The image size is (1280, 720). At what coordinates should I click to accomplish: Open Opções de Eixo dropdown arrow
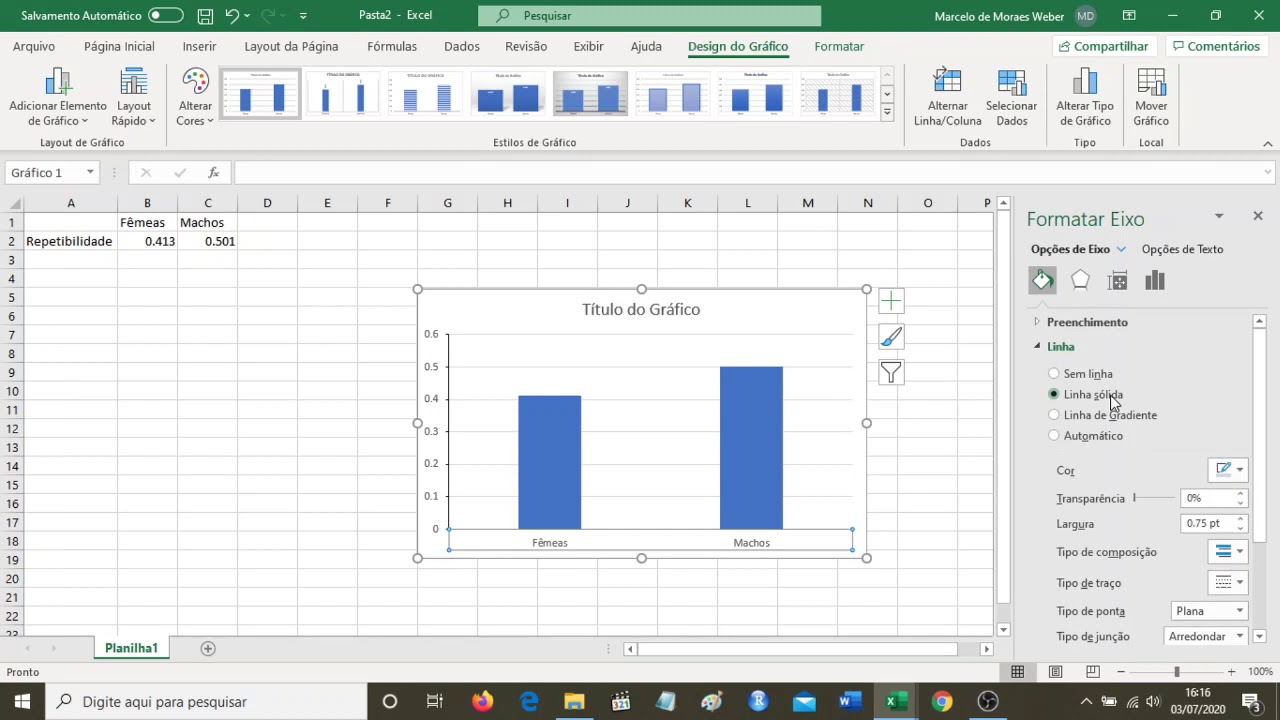[1121, 249]
